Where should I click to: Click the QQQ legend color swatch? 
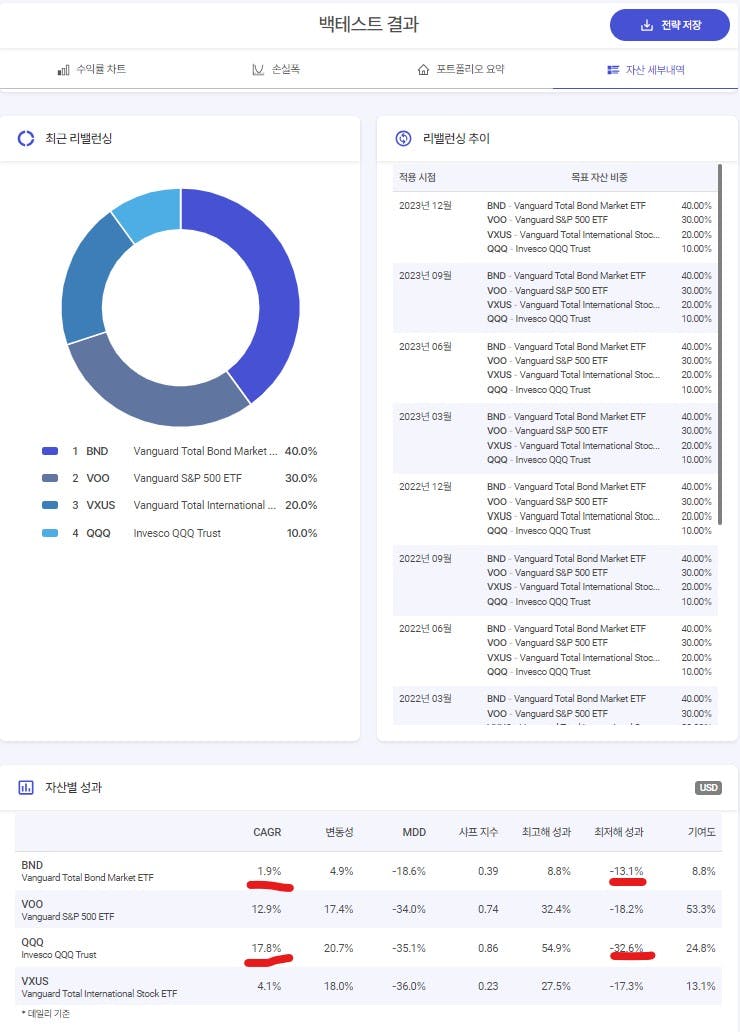[x=50, y=533]
